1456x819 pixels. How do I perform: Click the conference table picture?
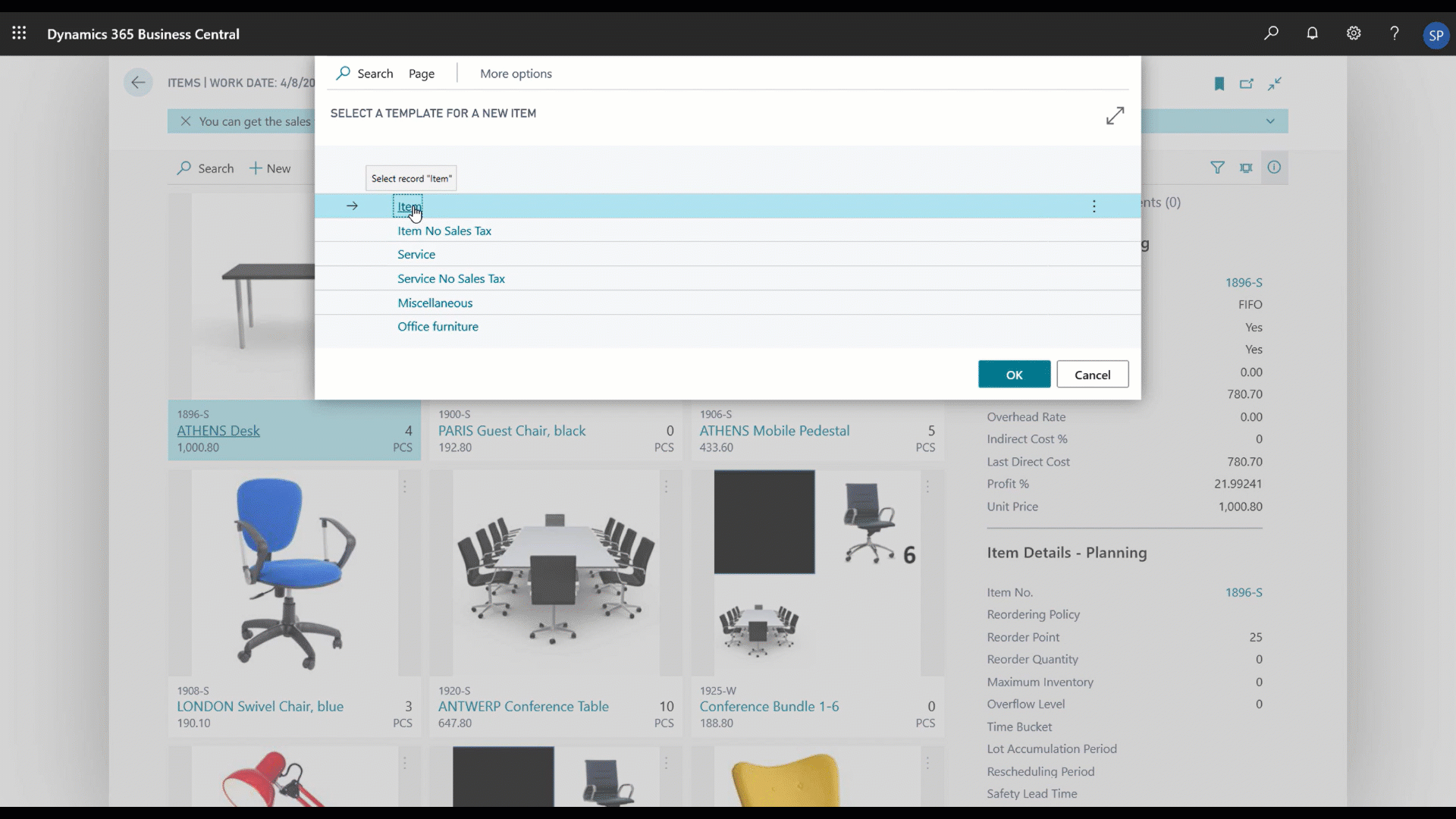[x=556, y=573]
